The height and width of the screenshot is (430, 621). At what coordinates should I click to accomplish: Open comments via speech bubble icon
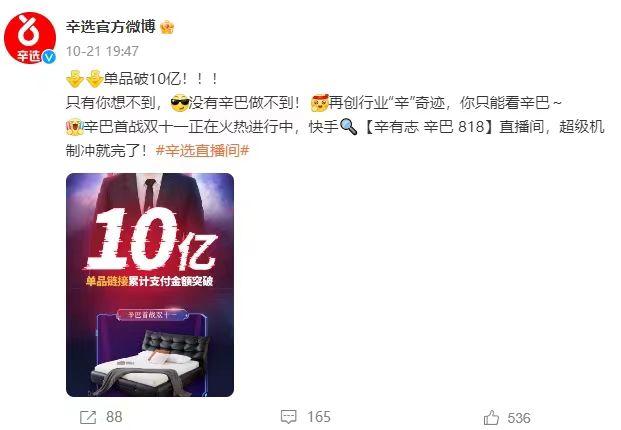pos(288,417)
